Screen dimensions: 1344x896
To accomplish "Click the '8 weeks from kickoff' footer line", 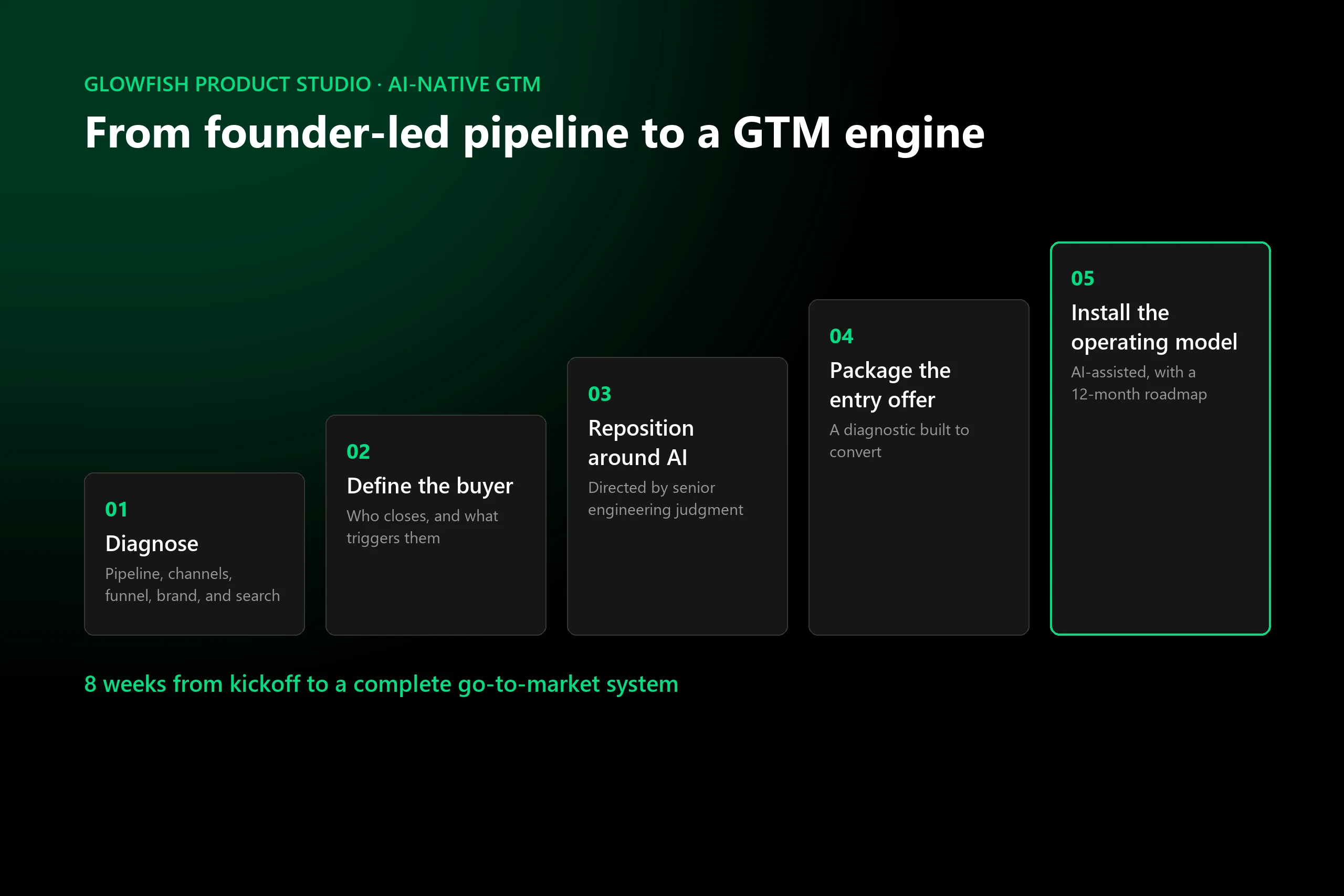I will (x=381, y=684).
